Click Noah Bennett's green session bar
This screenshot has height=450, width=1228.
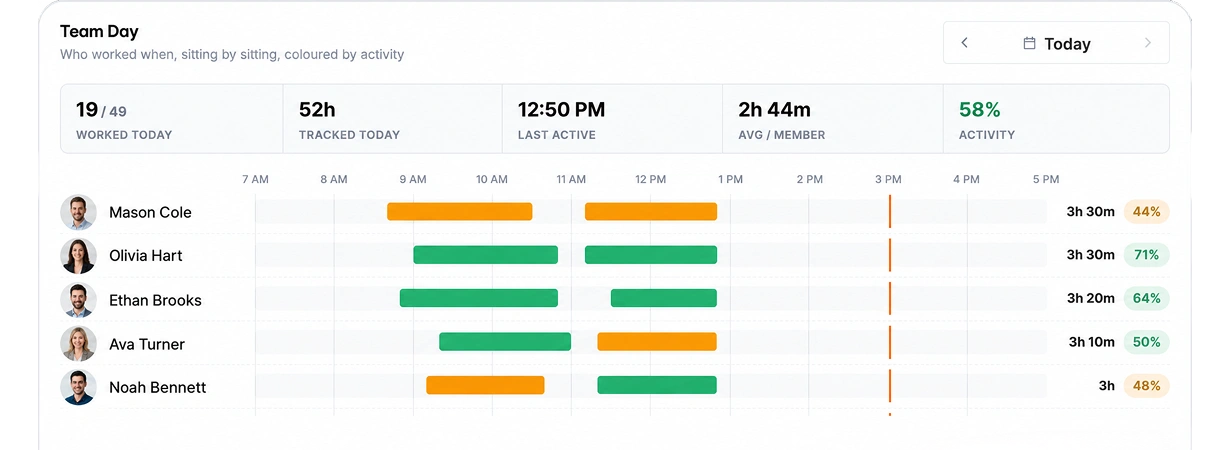point(657,385)
